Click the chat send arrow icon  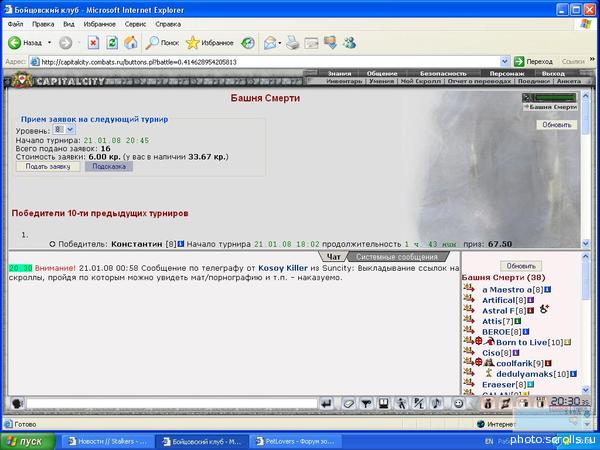click(325, 403)
